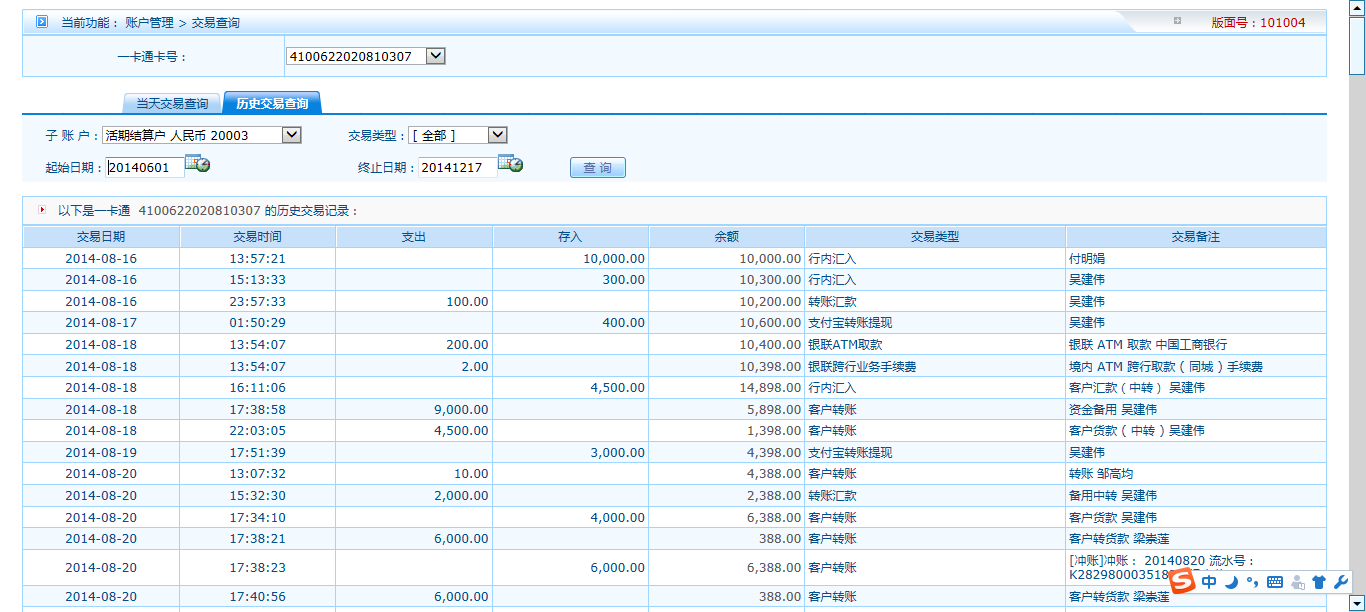Open the Sogou skin shirt icon

(1318, 582)
